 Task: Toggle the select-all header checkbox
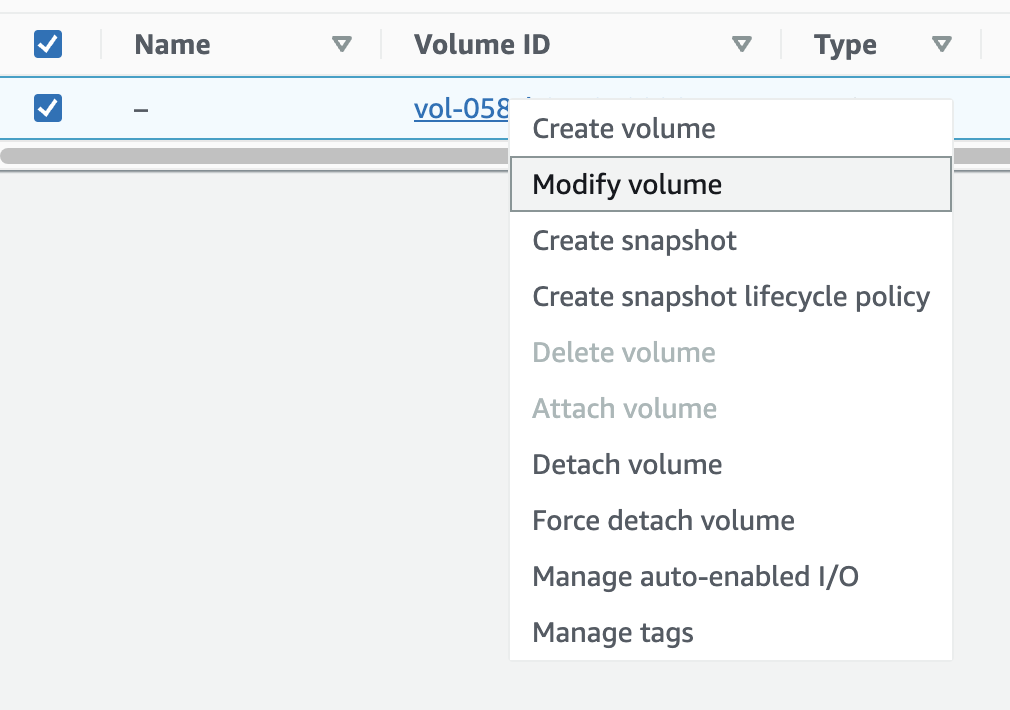pos(48,44)
